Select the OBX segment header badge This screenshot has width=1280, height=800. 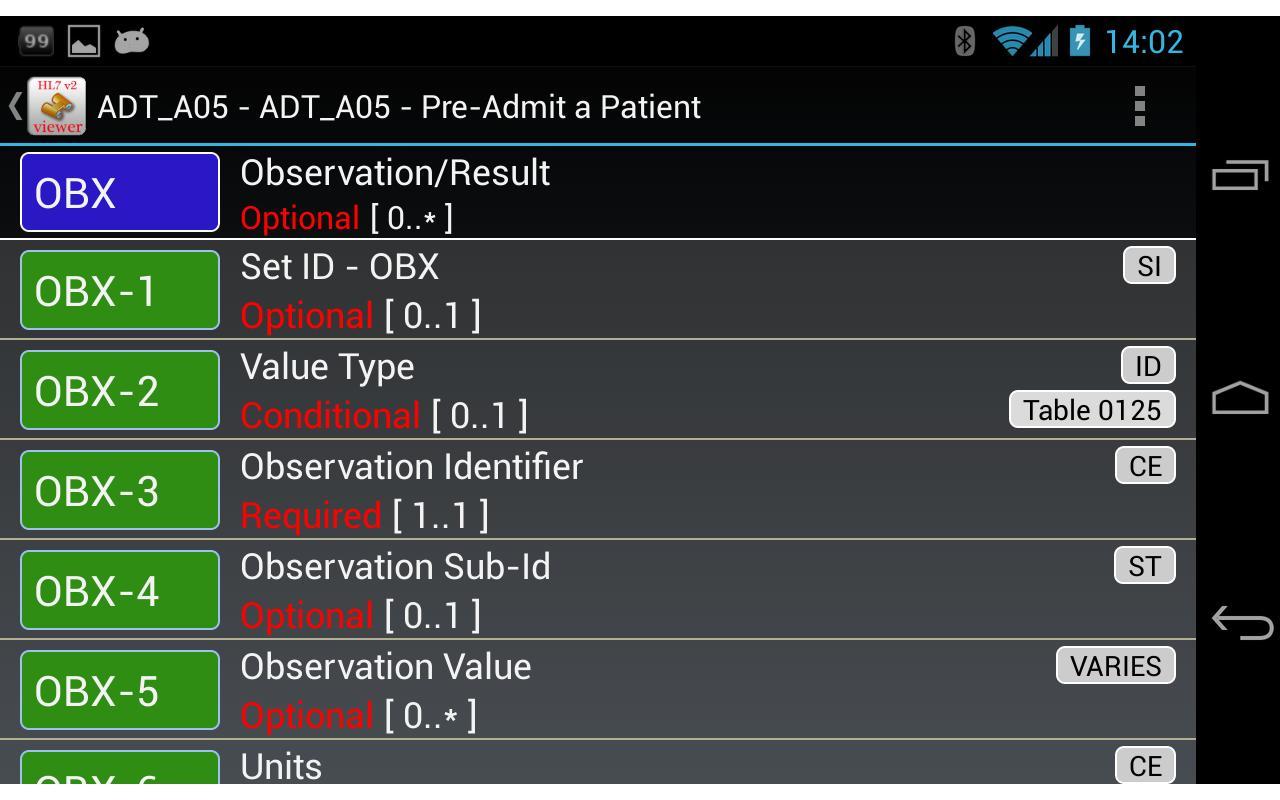(118, 191)
